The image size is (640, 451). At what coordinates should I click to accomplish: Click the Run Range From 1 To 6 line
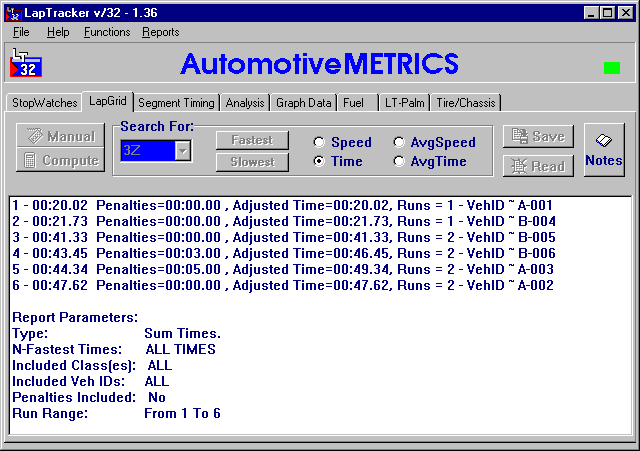click(x=116, y=413)
